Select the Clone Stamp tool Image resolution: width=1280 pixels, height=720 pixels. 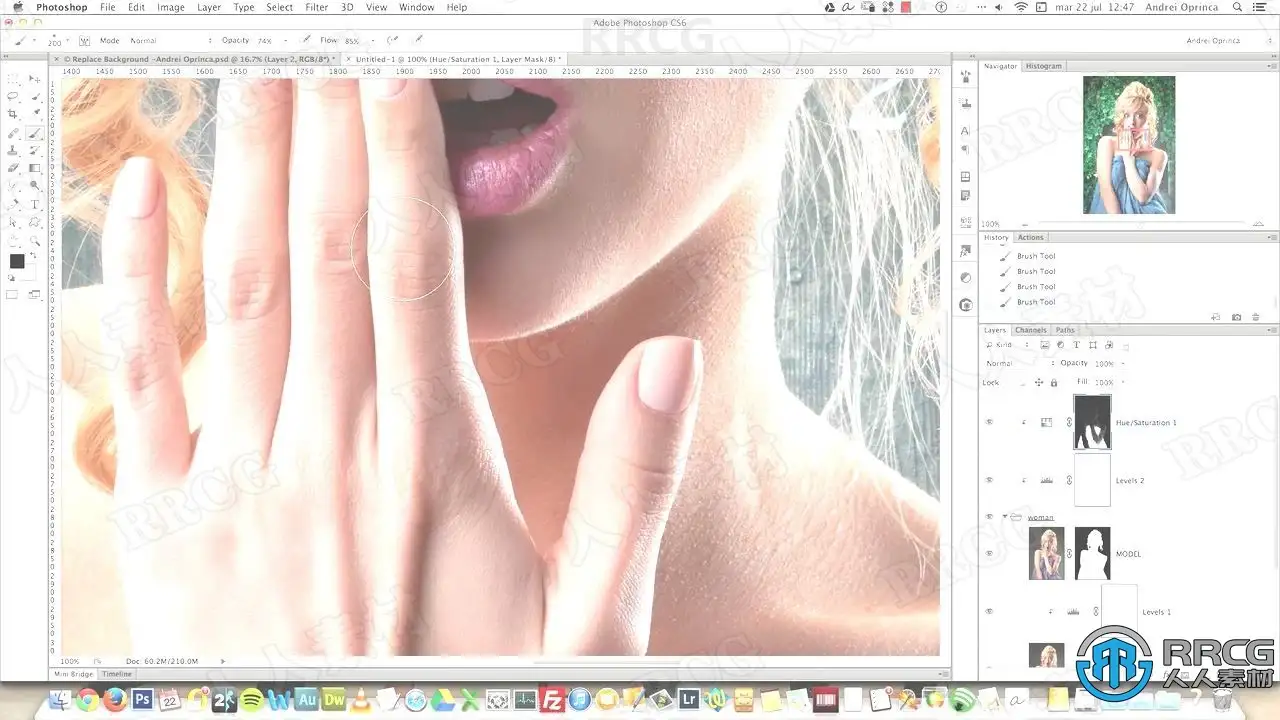pyautogui.click(x=13, y=151)
